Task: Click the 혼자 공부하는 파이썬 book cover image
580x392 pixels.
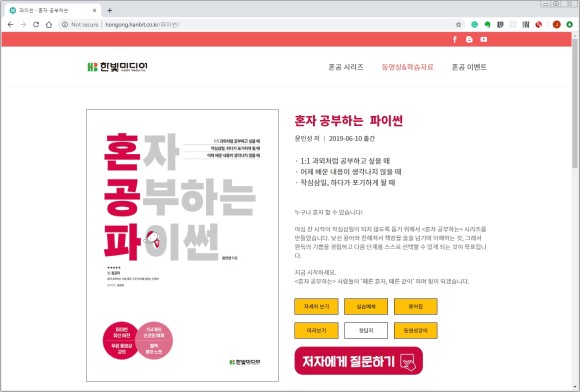Action: pos(182,245)
